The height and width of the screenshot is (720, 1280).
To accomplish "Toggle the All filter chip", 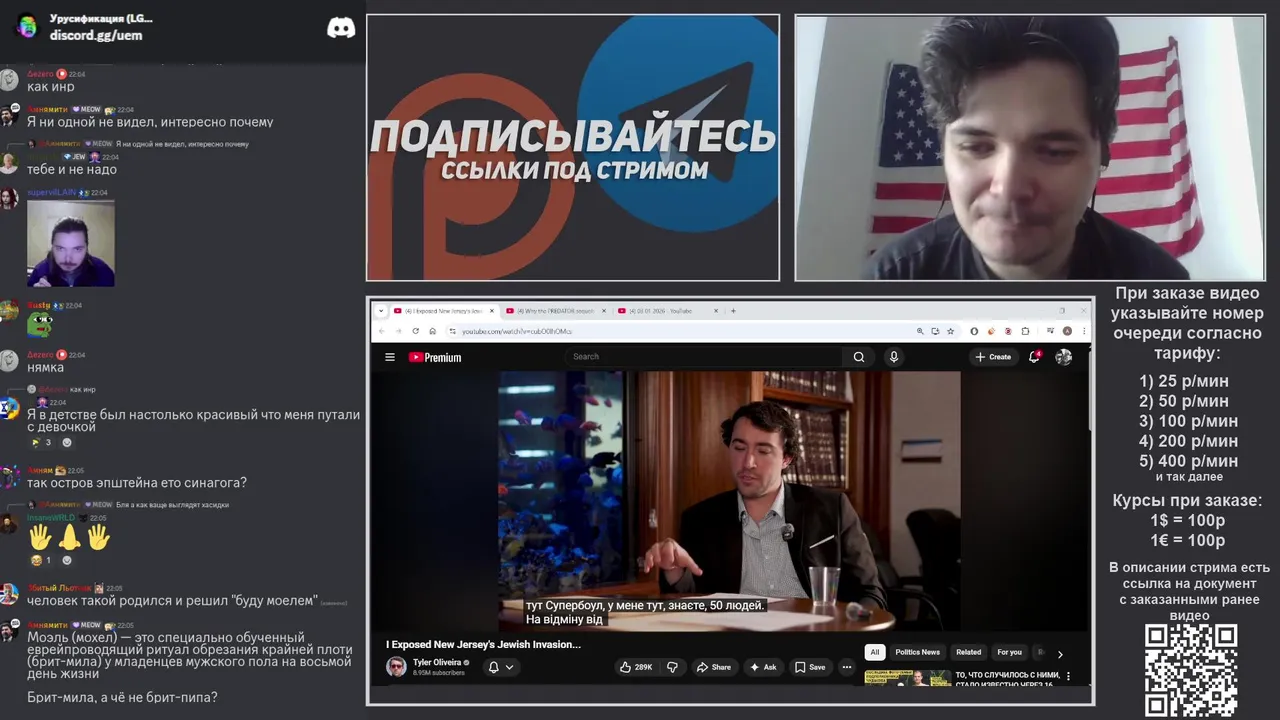I will coord(875,652).
